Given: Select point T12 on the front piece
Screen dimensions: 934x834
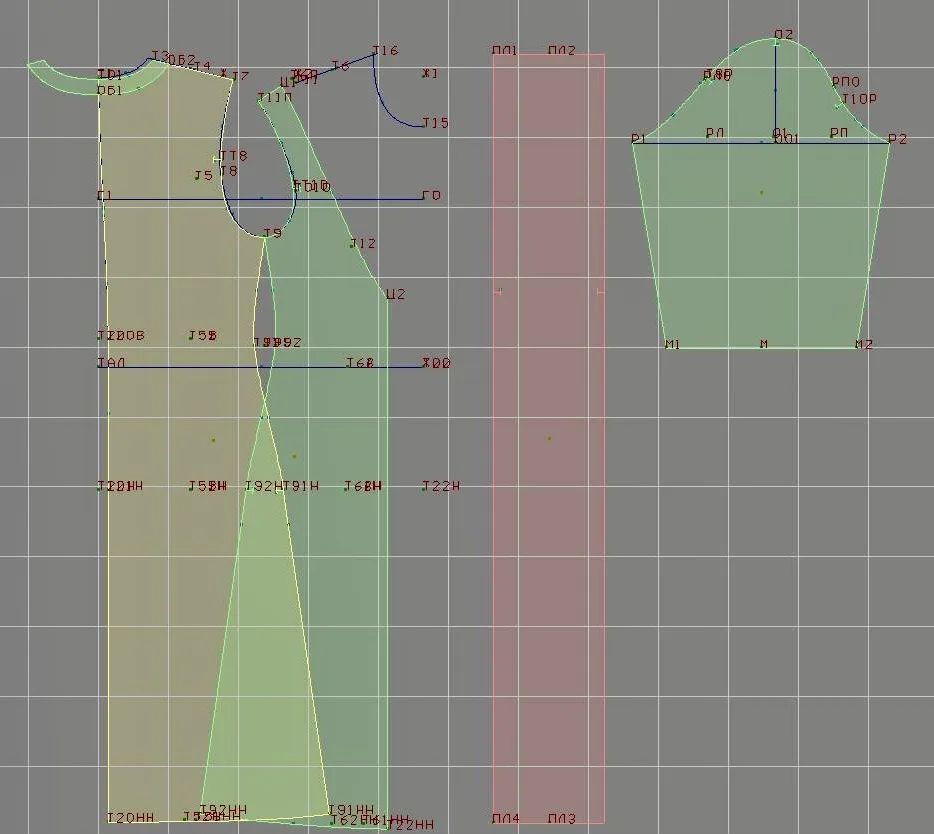Looking at the screenshot, I should tap(351, 246).
